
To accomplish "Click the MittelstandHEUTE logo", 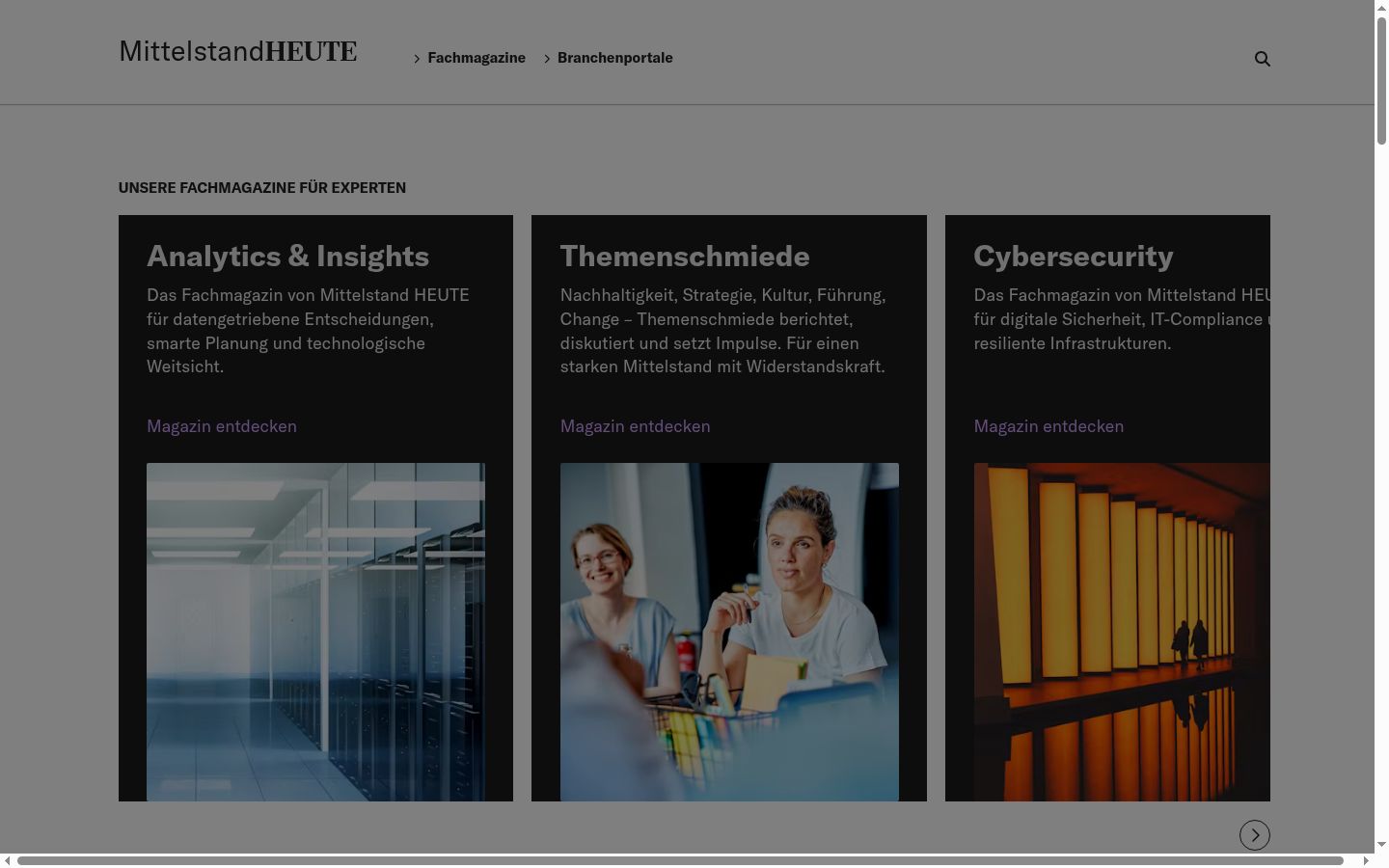I will (x=237, y=51).
